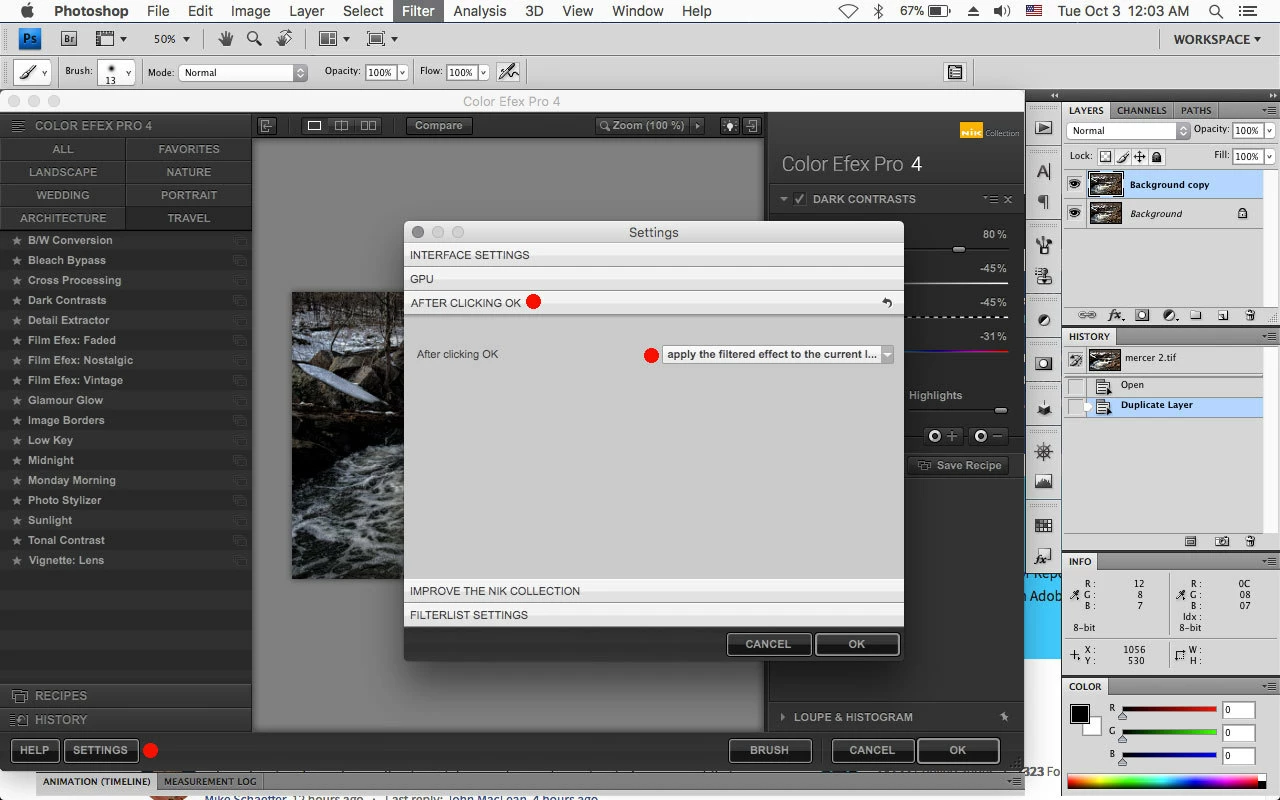This screenshot has height=800, width=1280.
Task: Hide the Background copy layer eye
Action: click(x=1074, y=185)
